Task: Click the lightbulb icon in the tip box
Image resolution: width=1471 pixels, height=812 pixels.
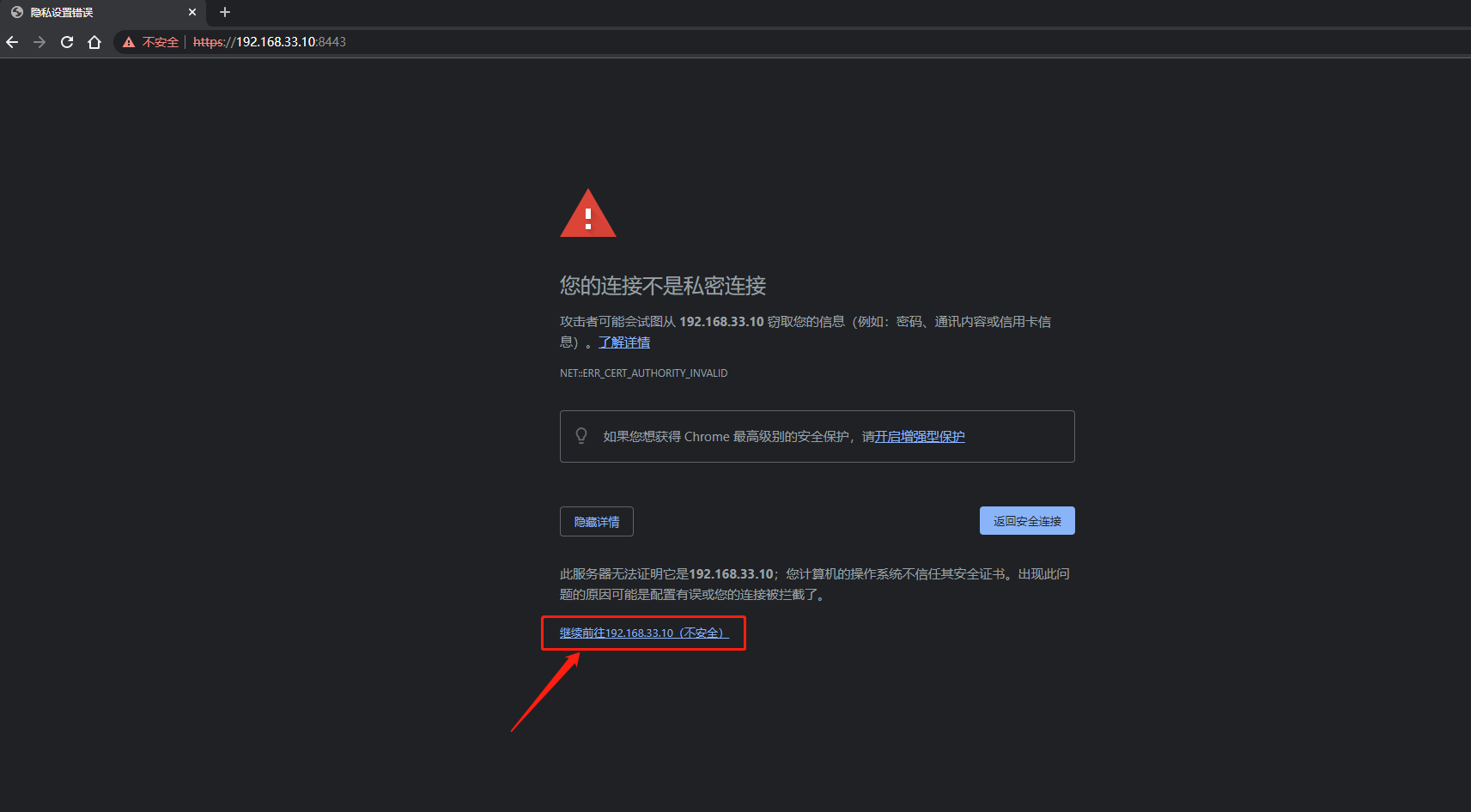Action: [x=581, y=436]
